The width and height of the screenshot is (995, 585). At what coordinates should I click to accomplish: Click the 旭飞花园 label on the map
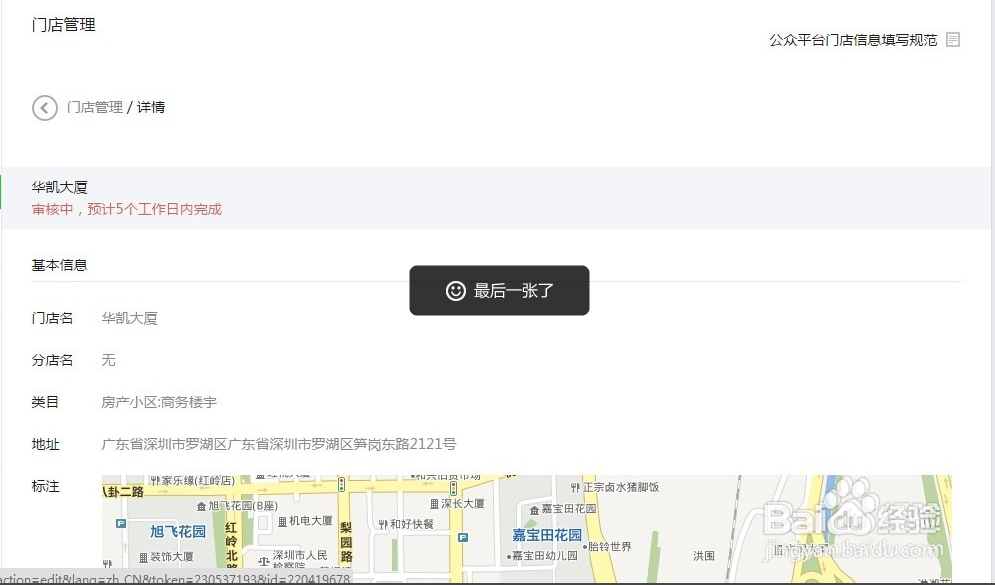coord(178,532)
